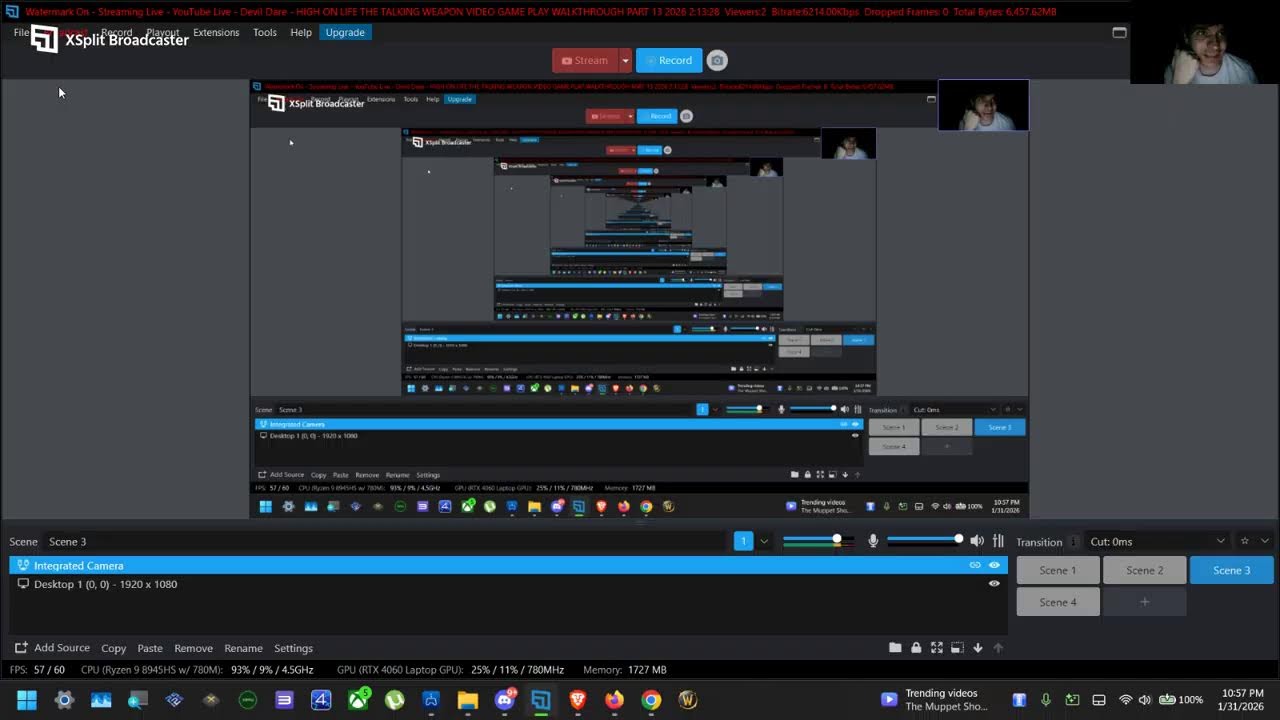Click the transition info icon
The width and height of the screenshot is (1280, 720).
click(1074, 542)
